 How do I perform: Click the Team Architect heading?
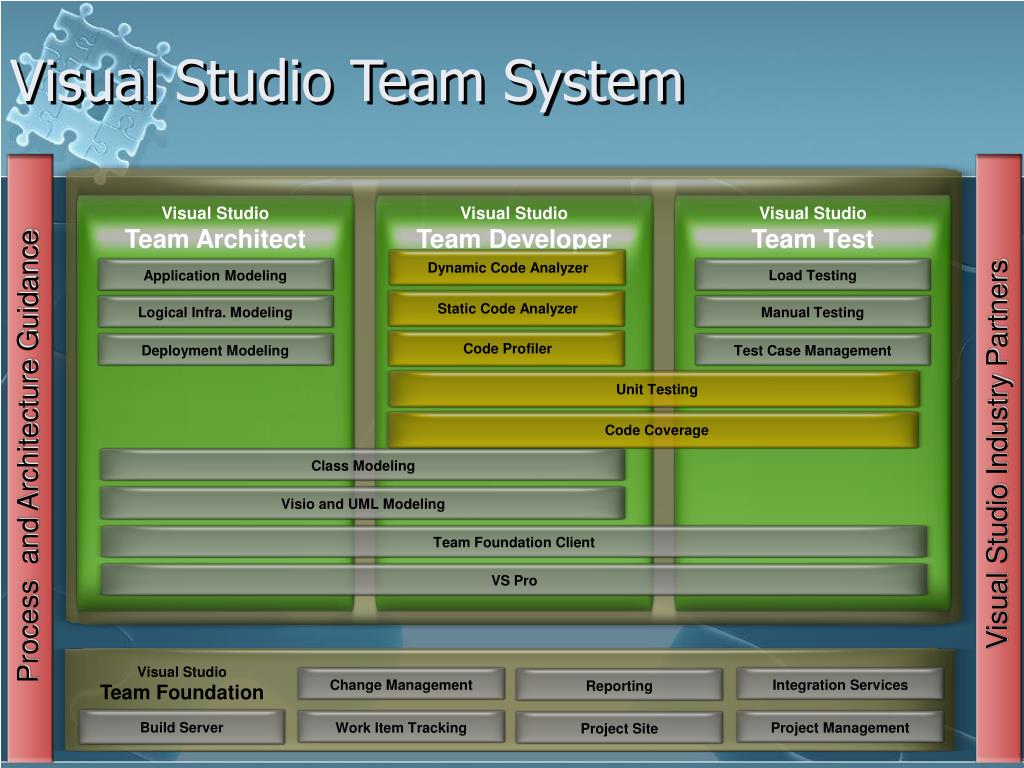point(216,239)
